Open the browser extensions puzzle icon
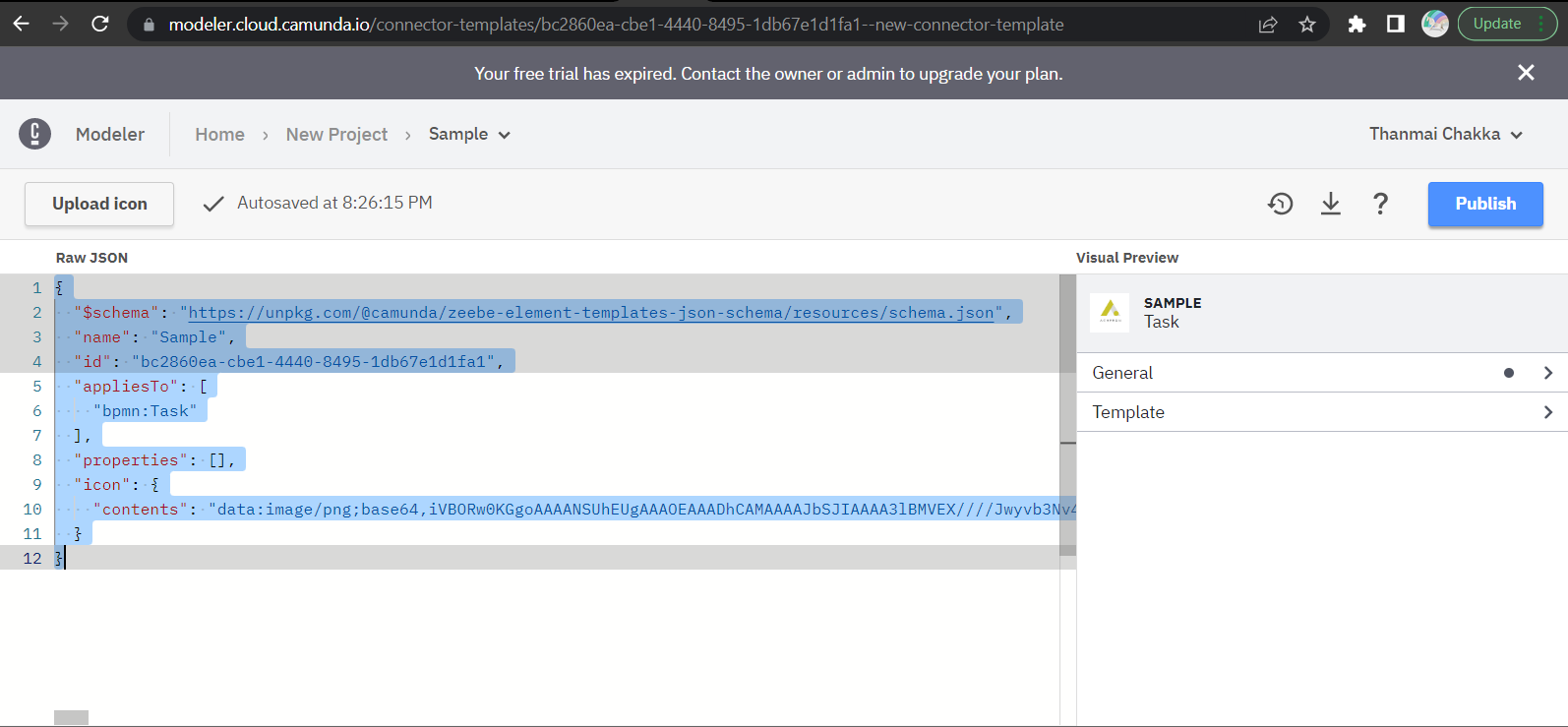The width and height of the screenshot is (1568, 727). pos(1357,25)
